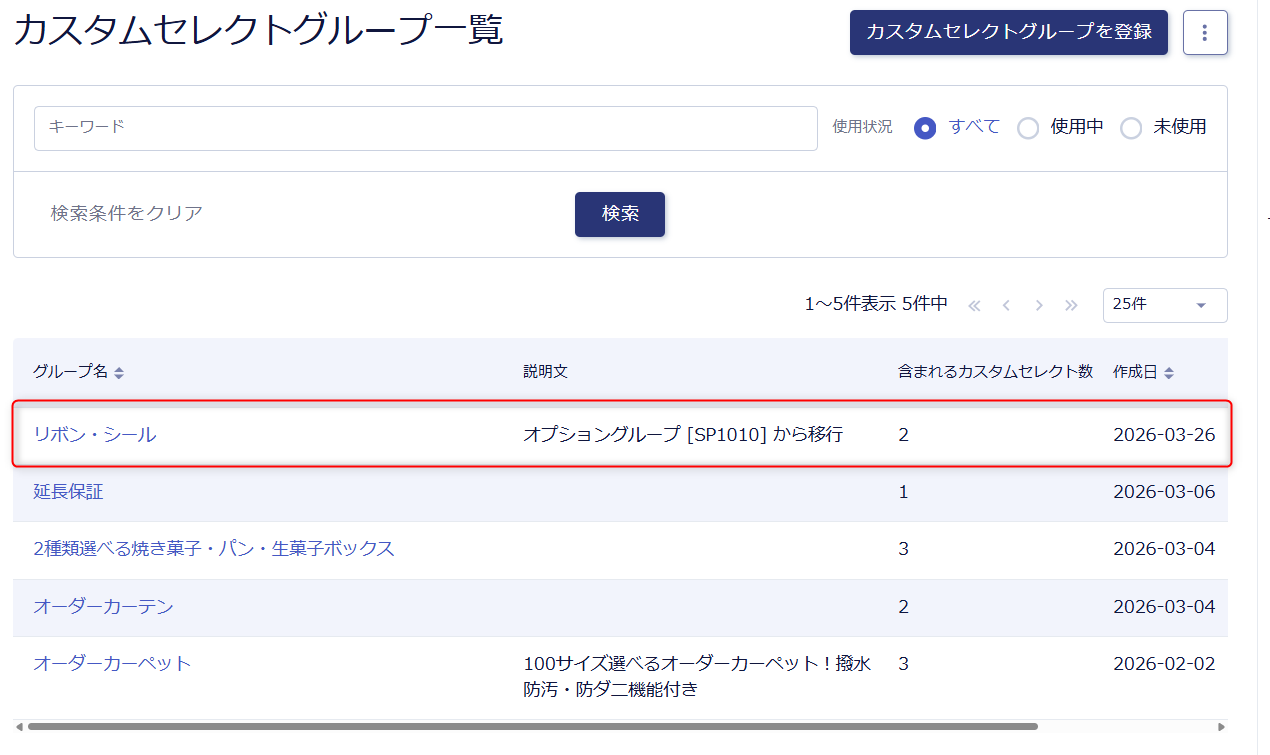The image size is (1270, 755).
Task: Open the 25件 page size dropdown
Action: [1164, 305]
